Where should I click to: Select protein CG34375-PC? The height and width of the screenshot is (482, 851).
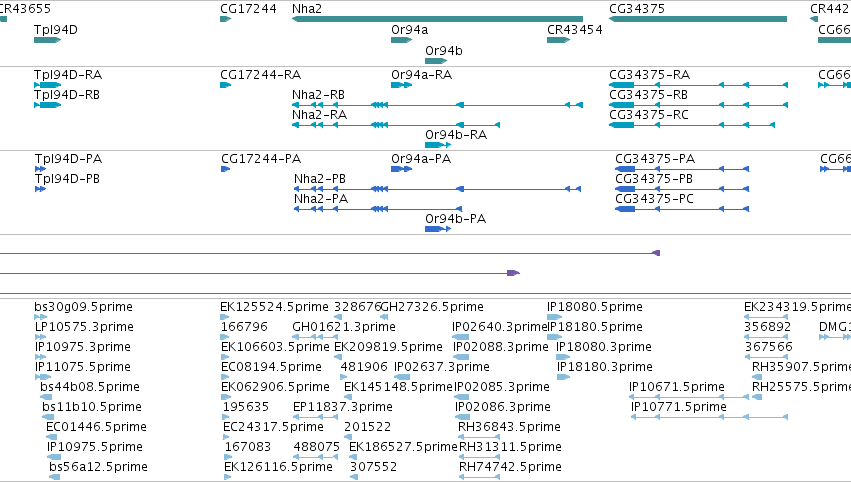(x=654, y=199)
